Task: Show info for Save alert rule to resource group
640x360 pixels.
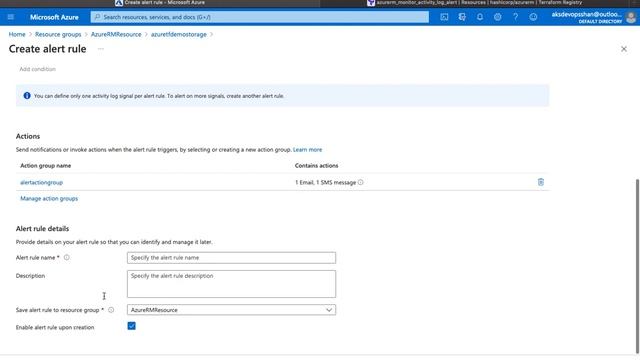Action: pyautogui.click(x=111, y=310)
